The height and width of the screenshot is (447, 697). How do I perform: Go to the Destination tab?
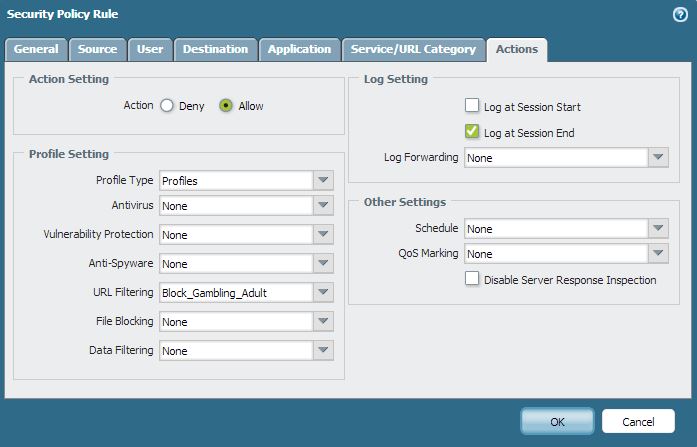pyautogui.click(x=216, y=49)
